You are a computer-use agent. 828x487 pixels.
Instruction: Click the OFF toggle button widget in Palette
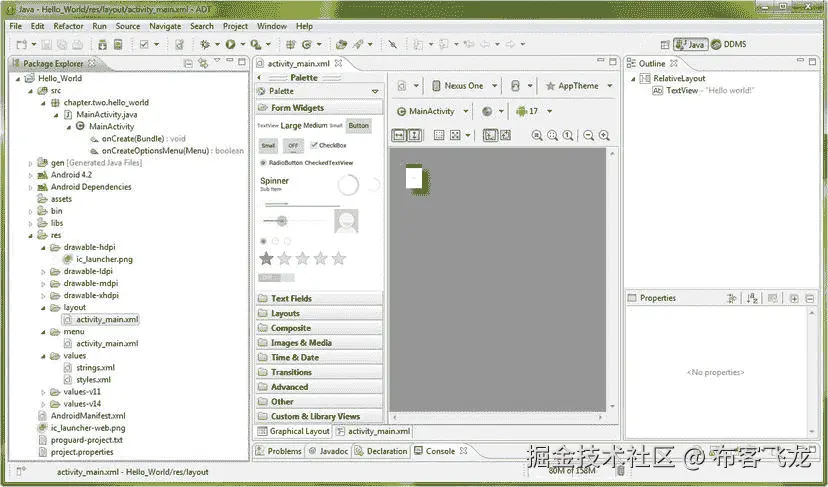click(x=293, y=145)
